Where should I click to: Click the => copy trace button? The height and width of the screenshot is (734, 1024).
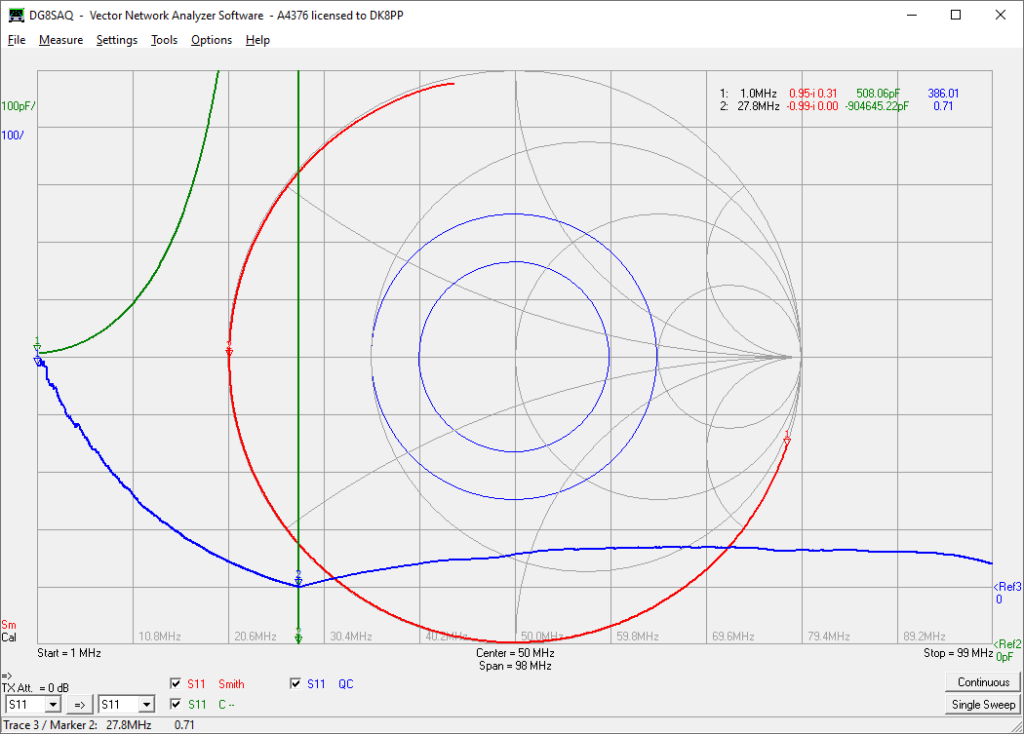point(79,705)
